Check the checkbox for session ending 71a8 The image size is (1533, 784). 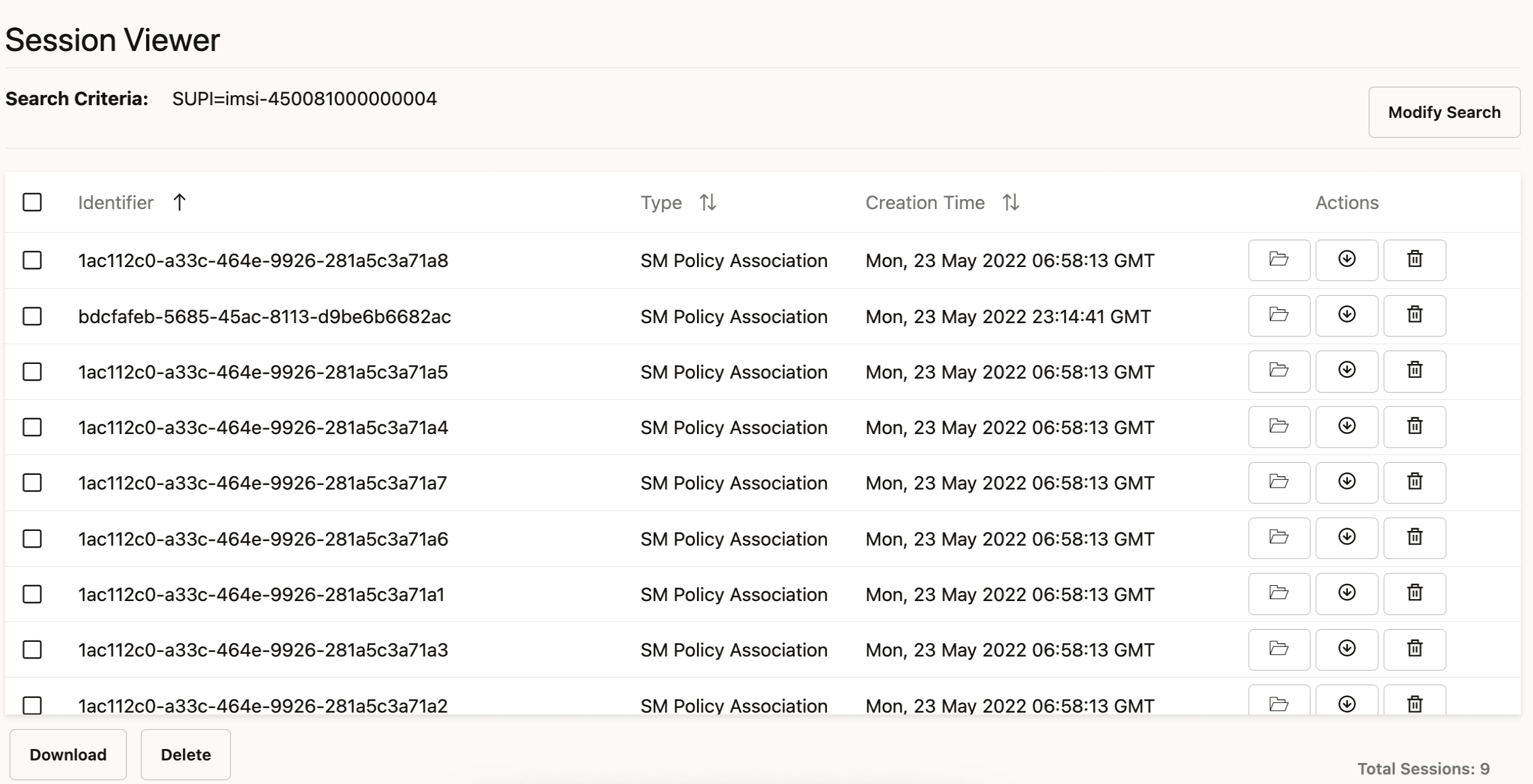32,260
